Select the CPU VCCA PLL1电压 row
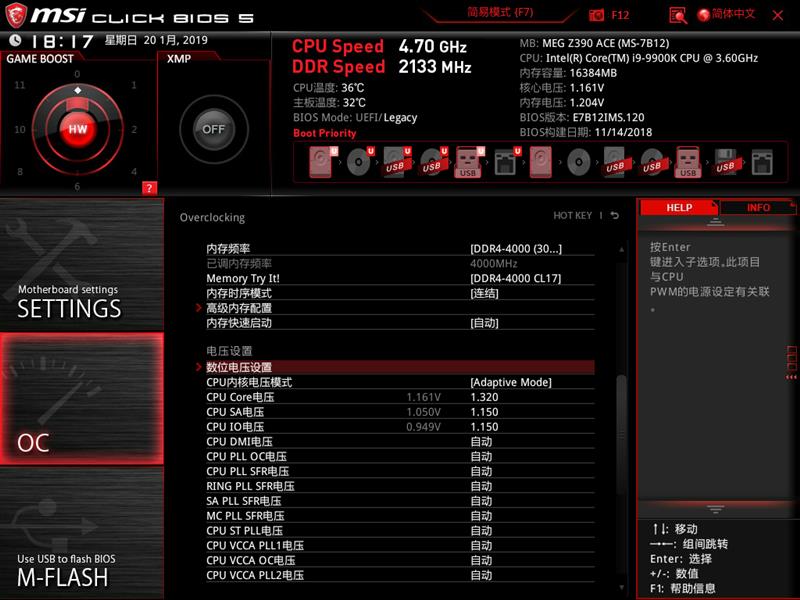The image size is (800, 600). pyautogui.click(x=400, y=545)
